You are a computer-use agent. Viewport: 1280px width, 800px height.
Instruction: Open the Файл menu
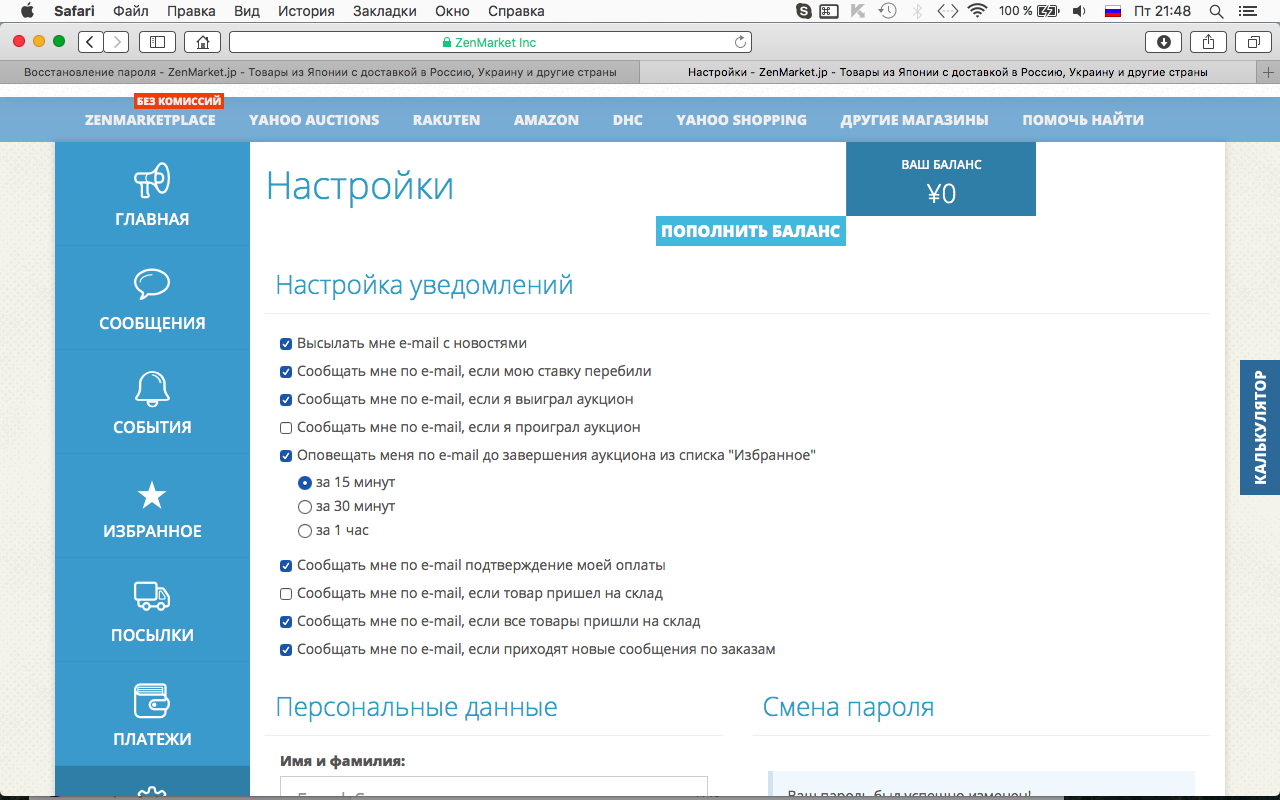[131, 11]
